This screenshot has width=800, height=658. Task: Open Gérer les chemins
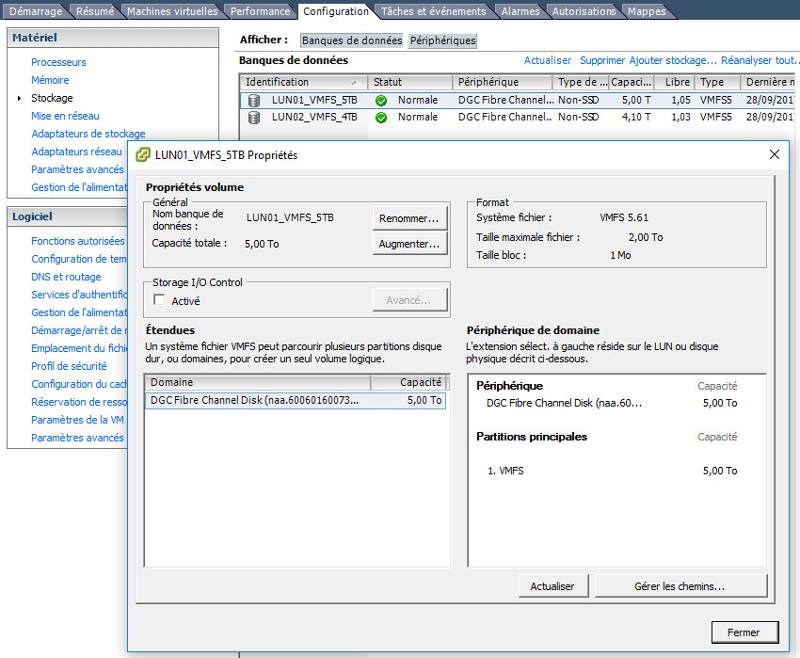point(682,586)
